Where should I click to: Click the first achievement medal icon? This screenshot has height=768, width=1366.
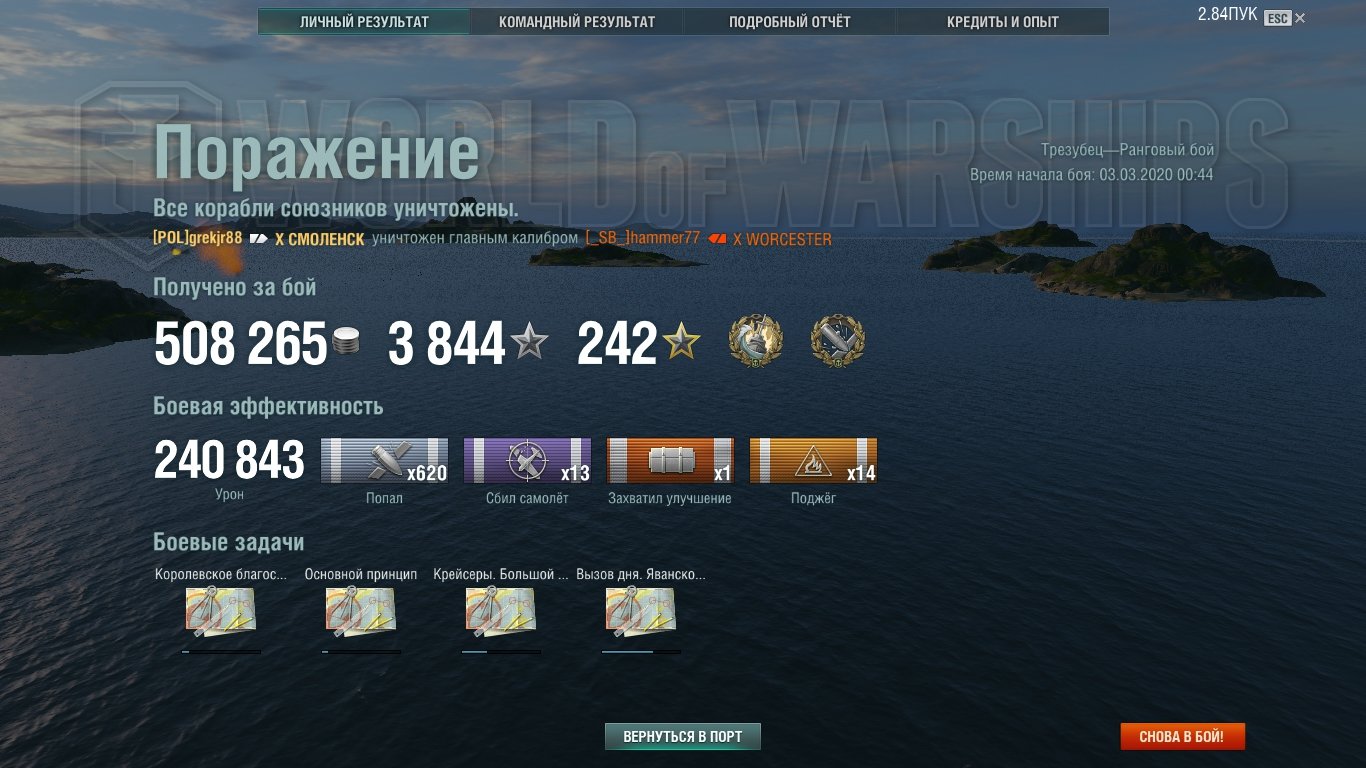click(755, 340)
